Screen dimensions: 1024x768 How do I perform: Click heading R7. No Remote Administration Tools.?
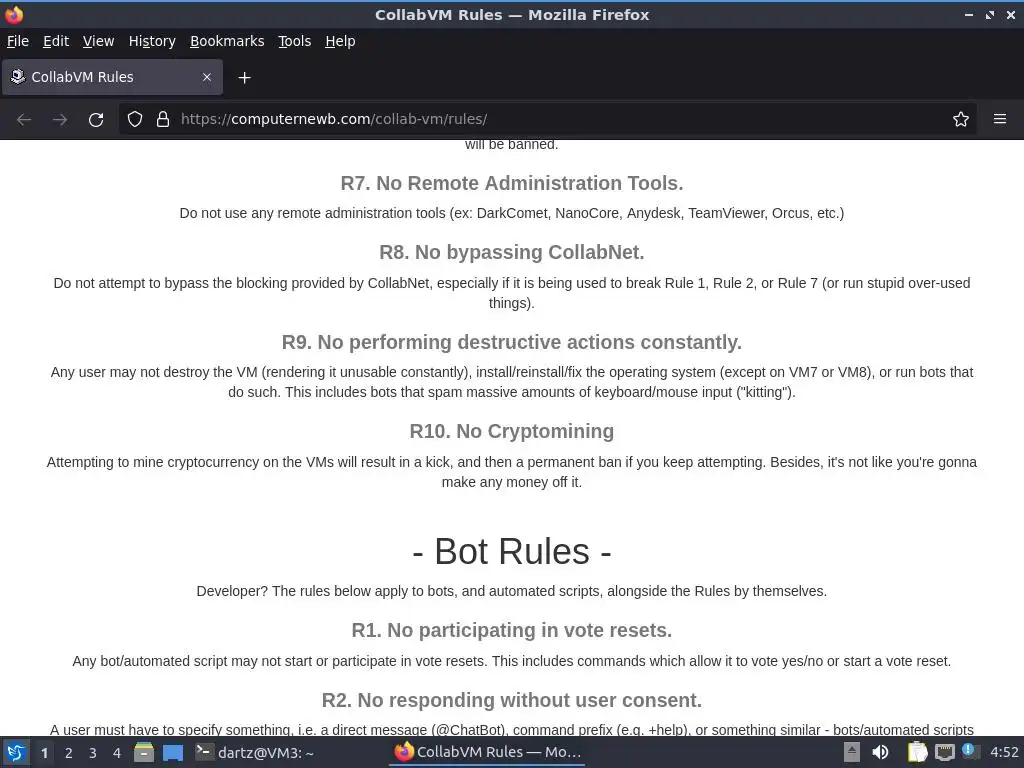[x=512, y=183]
